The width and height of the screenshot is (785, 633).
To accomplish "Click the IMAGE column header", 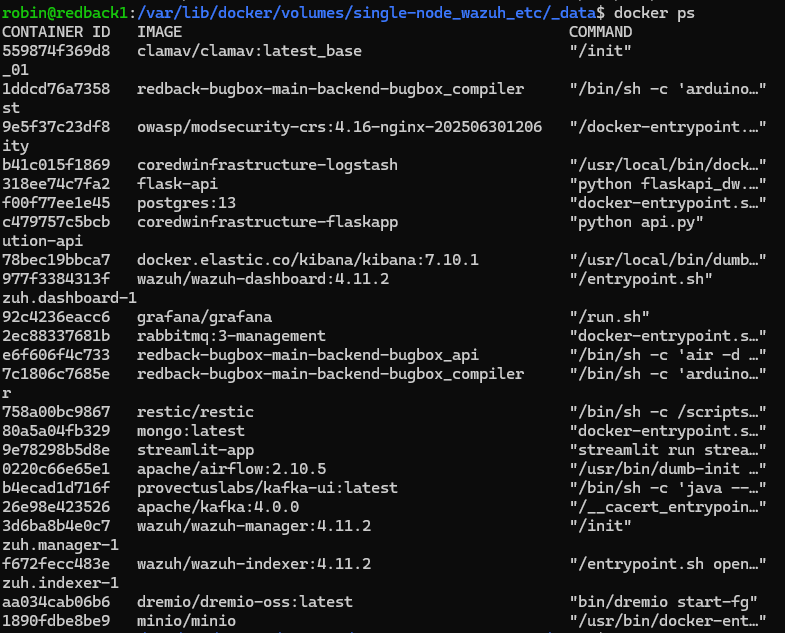I will click(x=160, y=32).
